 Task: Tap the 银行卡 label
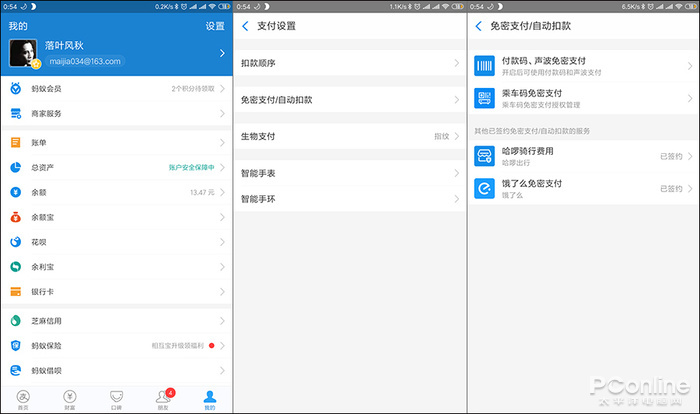point(42,292)
